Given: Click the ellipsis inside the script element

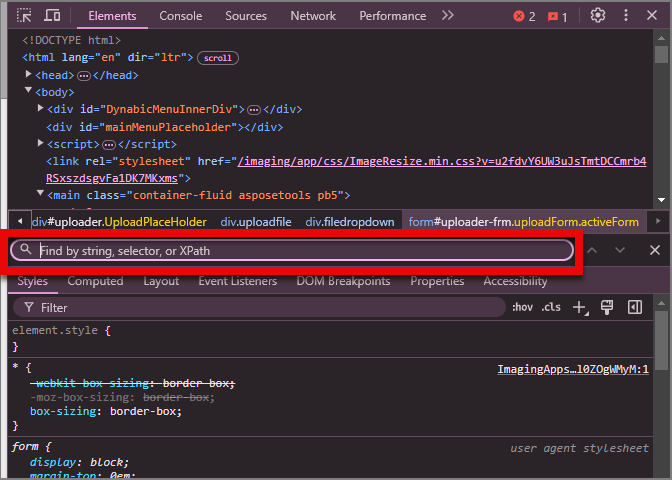Looking at the screenshot, I should pos(109,145).
